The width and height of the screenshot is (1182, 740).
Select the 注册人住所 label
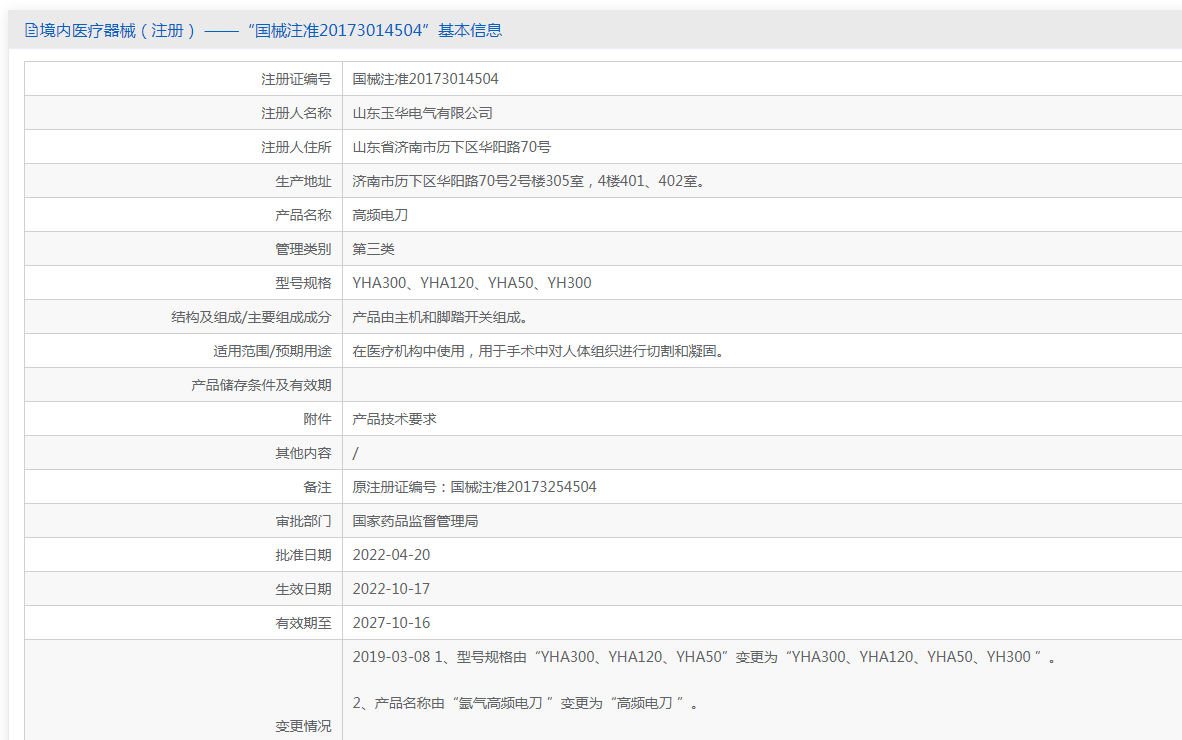(x=296, y=147)
